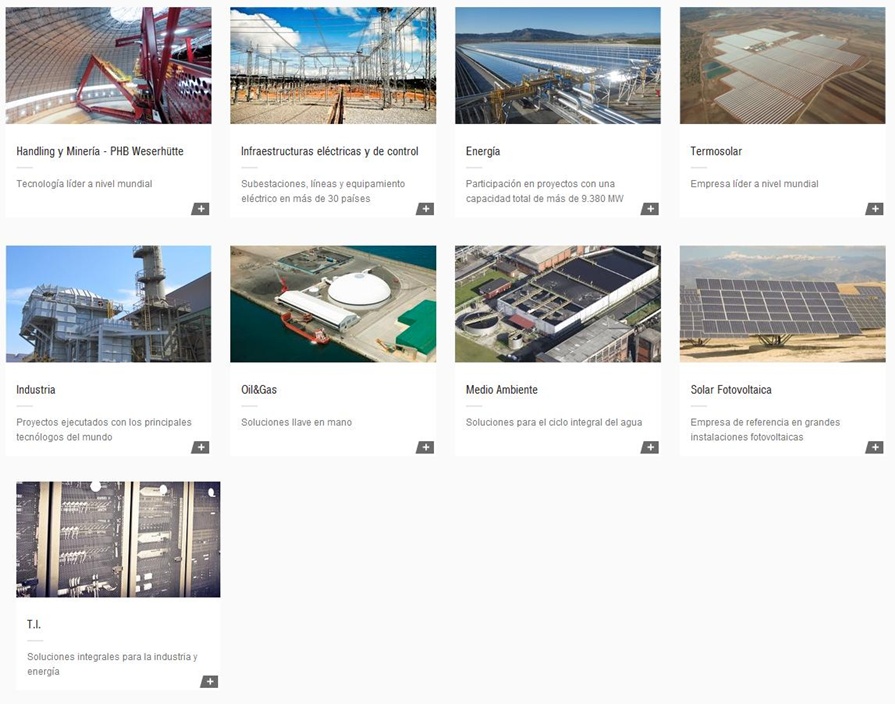This screenshot has width=895, height=704.
Task: View the Industria plant photo
Action: tap(108, 304)
